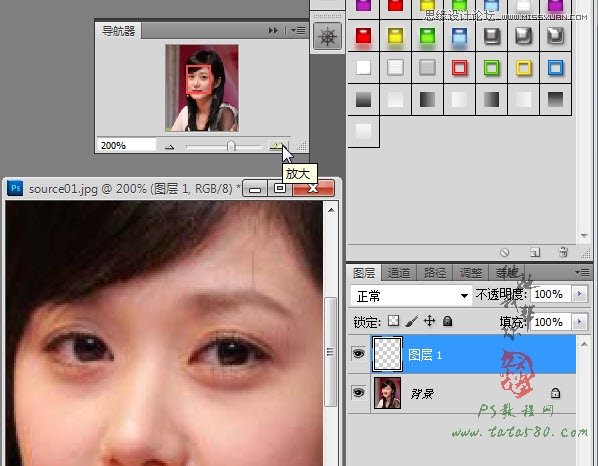Apply the yellow outline square style
The image size is (598, 466).
click(524, 68)
